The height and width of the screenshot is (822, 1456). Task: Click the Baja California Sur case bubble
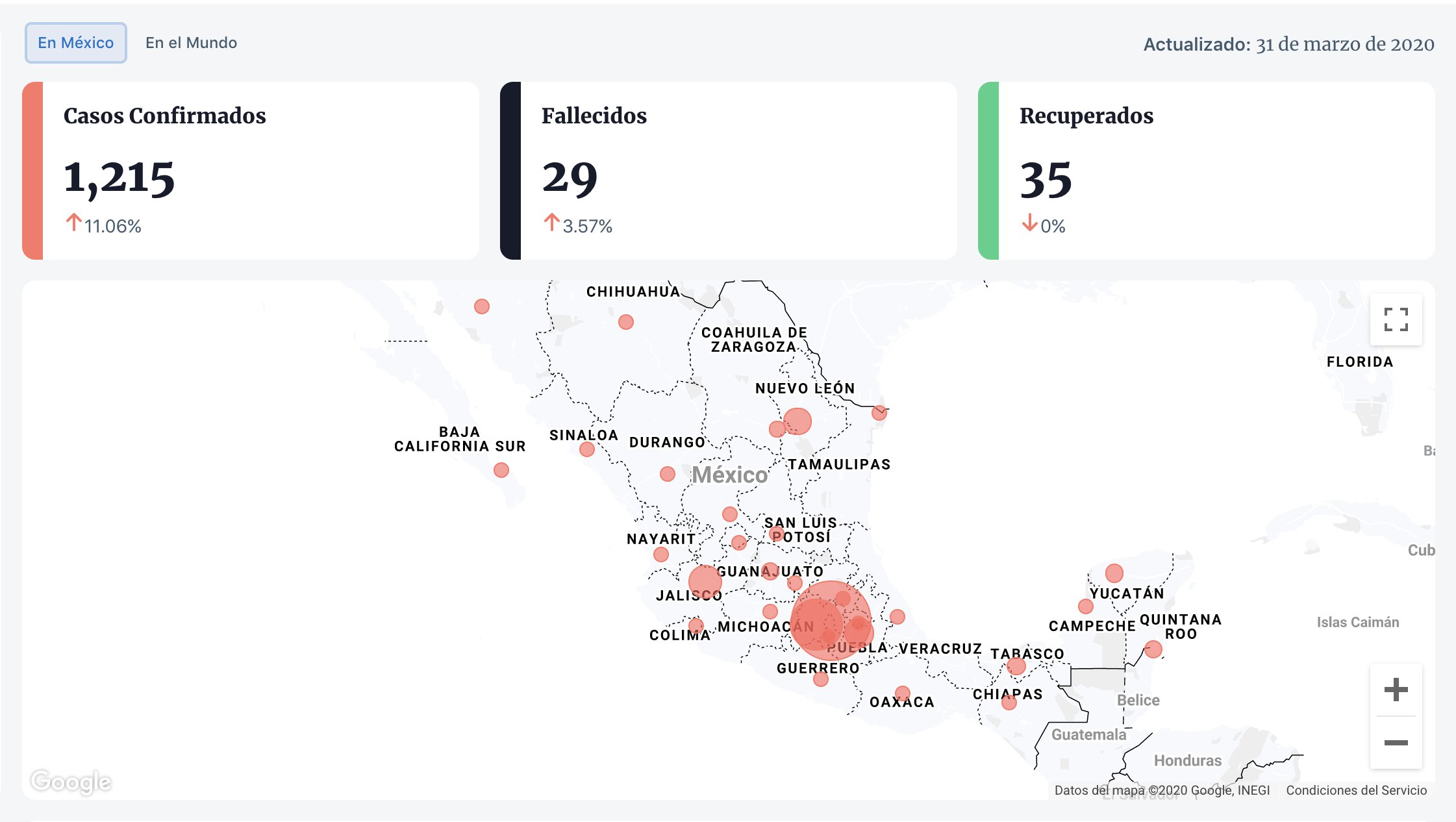click(x=501, y=469)
